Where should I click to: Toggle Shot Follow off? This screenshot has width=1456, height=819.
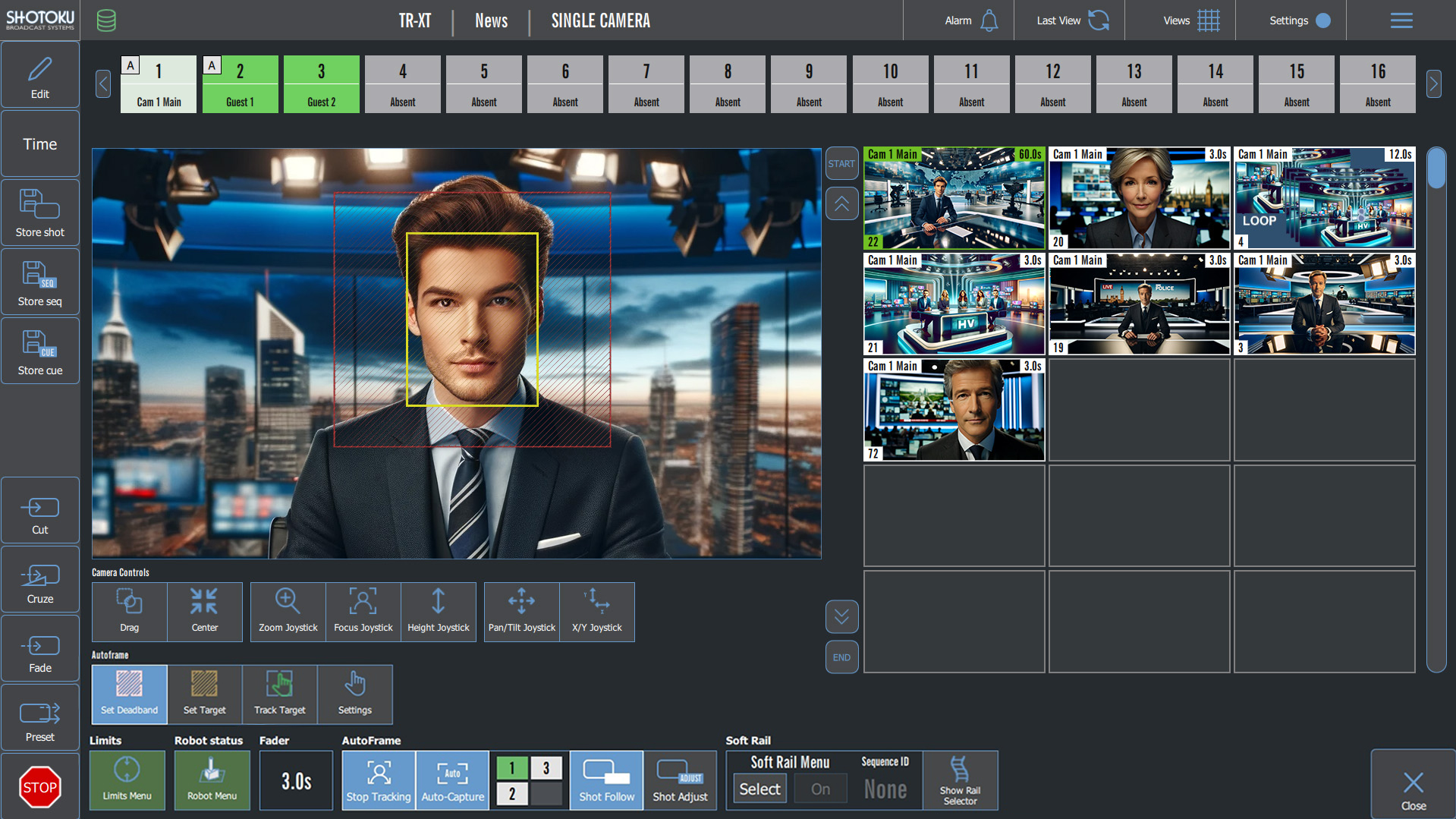[x=605, y=780]
